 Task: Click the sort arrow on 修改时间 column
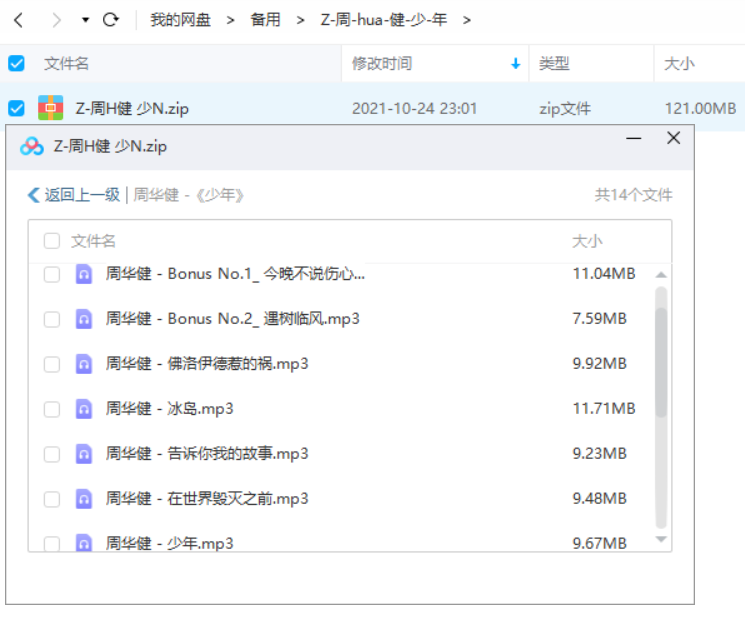(516, 64)
